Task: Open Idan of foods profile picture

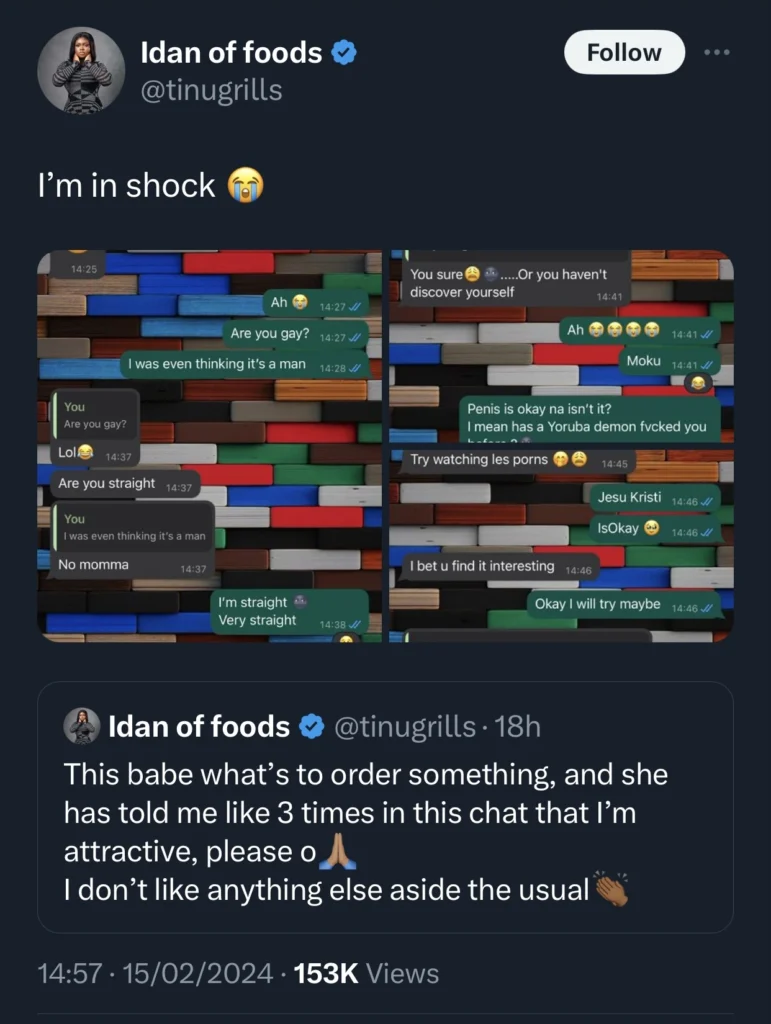Action: coord(81,70)
